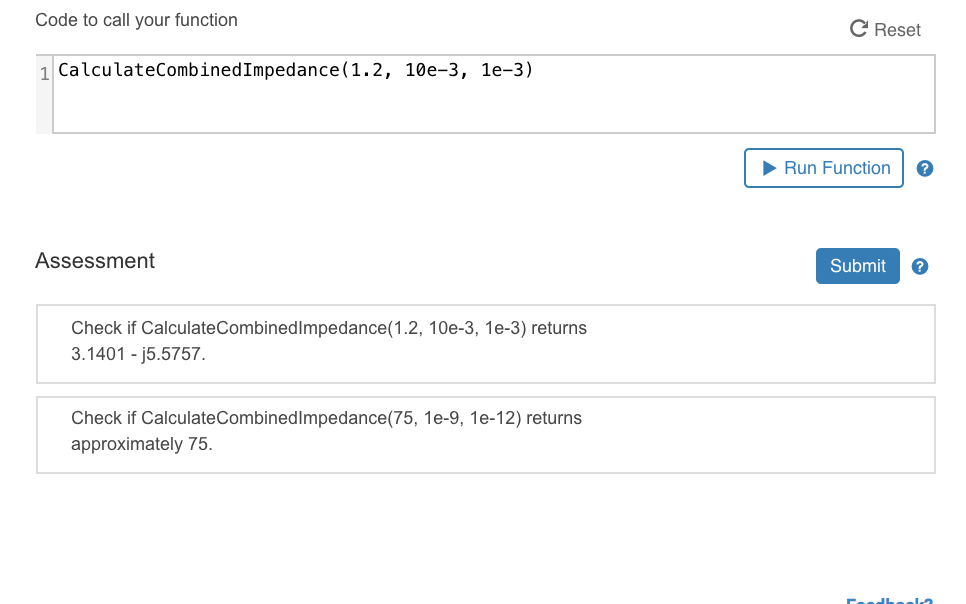Reset the function call code

(885, 30)
